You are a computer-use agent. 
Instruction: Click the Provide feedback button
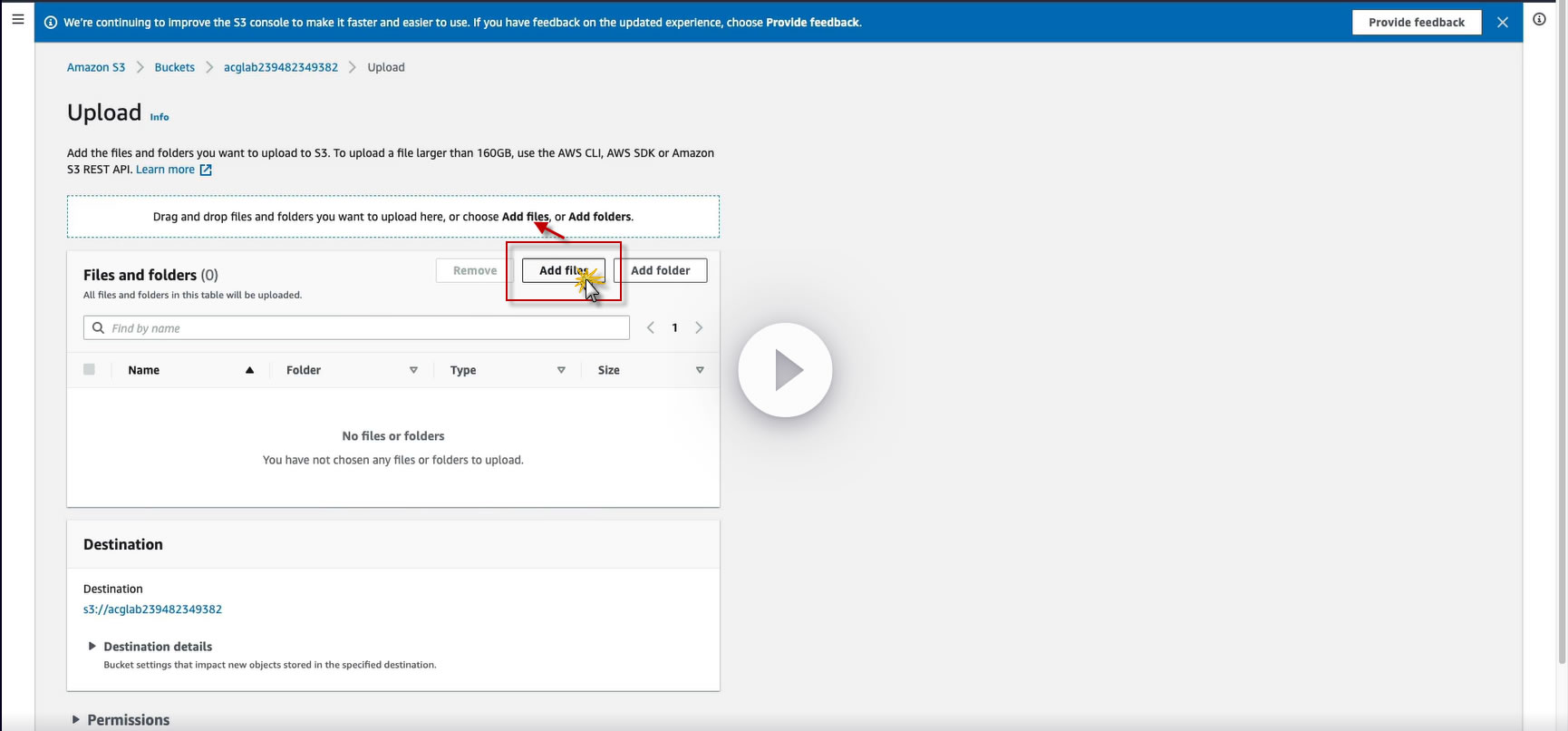[1417, 23]
